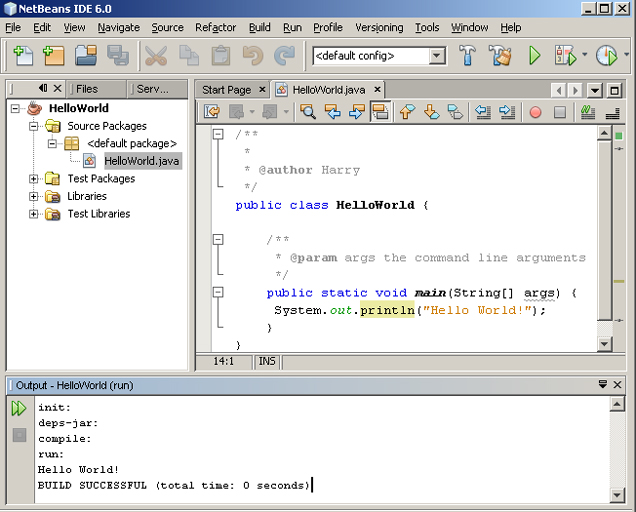Debug Main Project icon

point(565,56)
